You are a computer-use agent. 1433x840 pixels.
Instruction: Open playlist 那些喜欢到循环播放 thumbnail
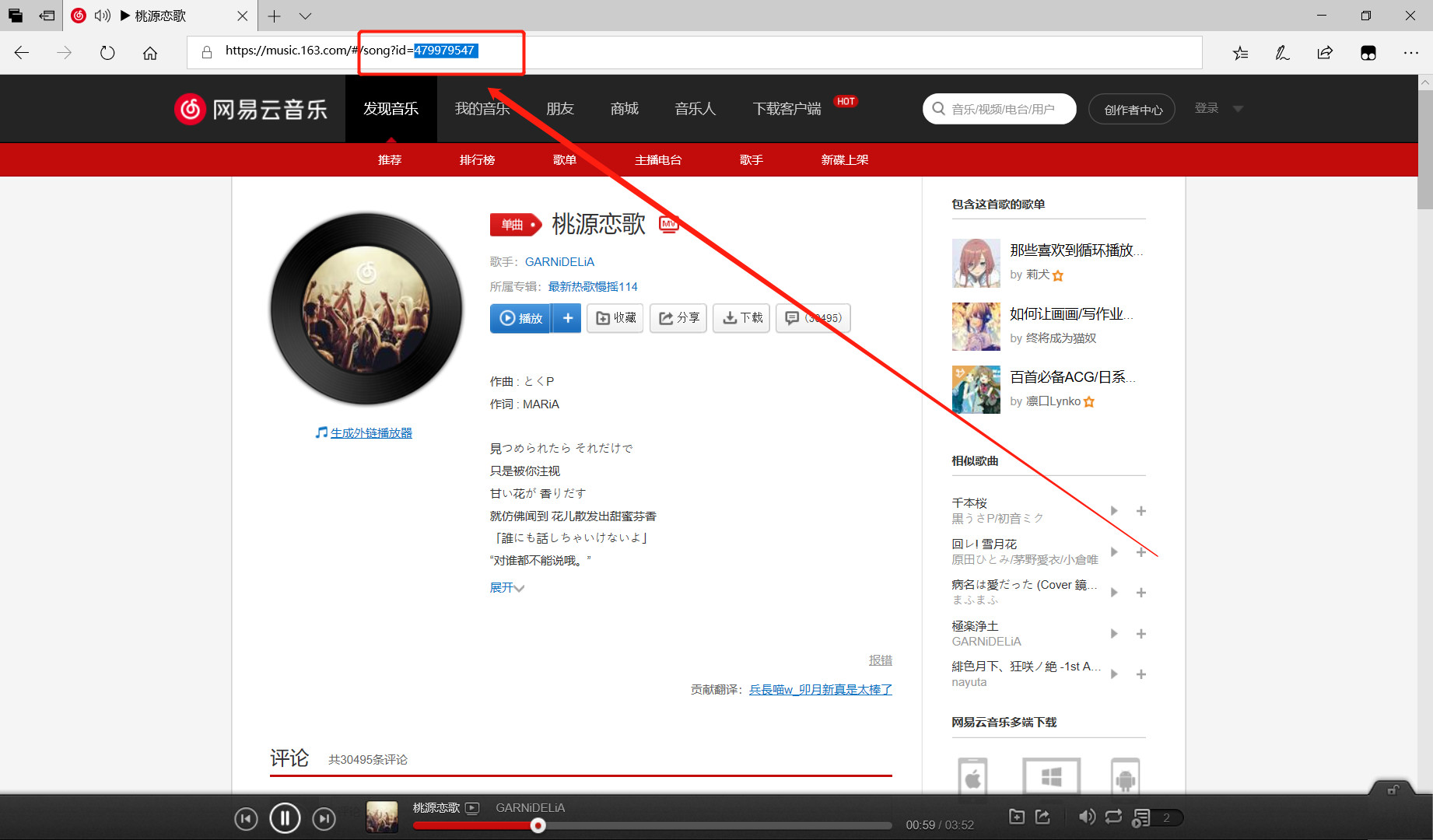[976, 263]
